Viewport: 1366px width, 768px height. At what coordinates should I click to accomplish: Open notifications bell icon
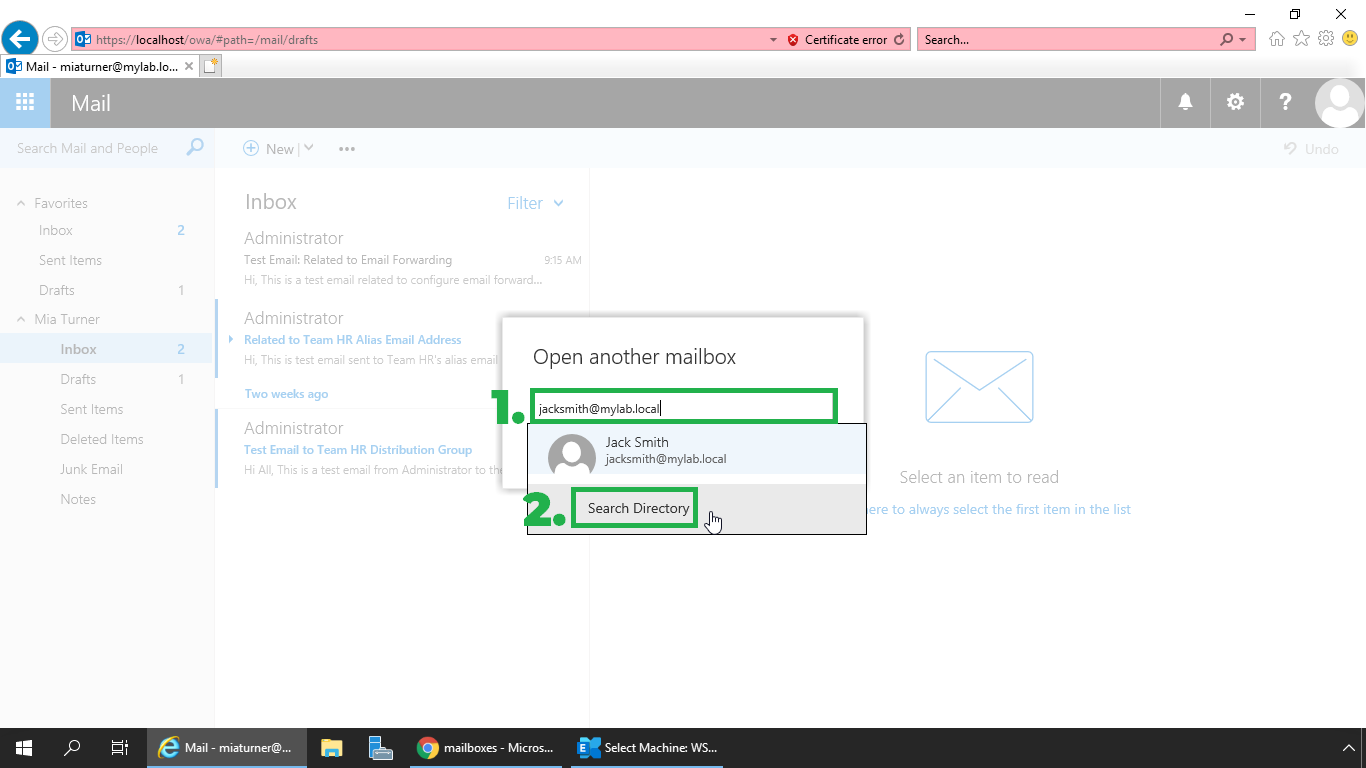(x=1185, y=102)
